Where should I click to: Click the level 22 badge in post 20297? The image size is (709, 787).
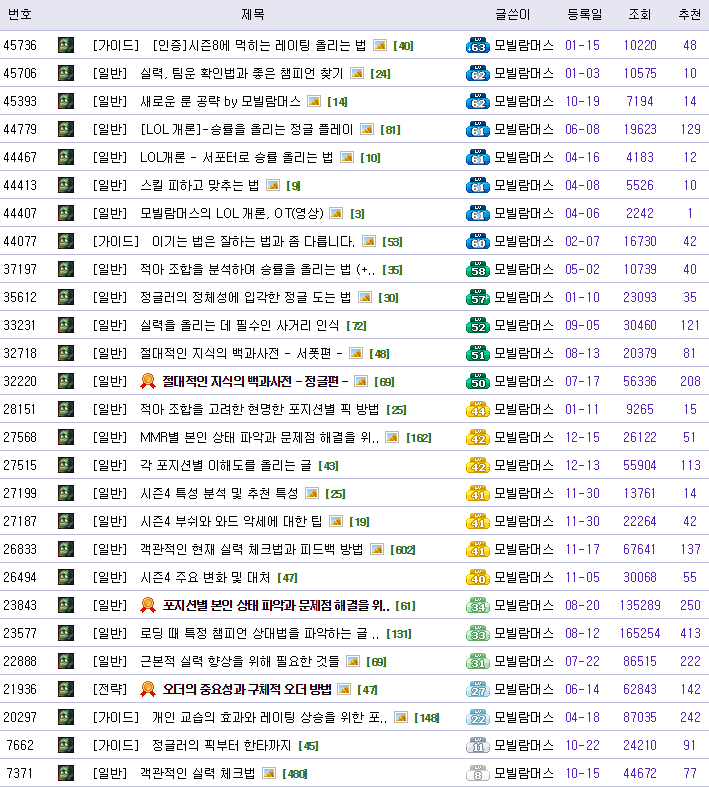click(x=477, y=718)
